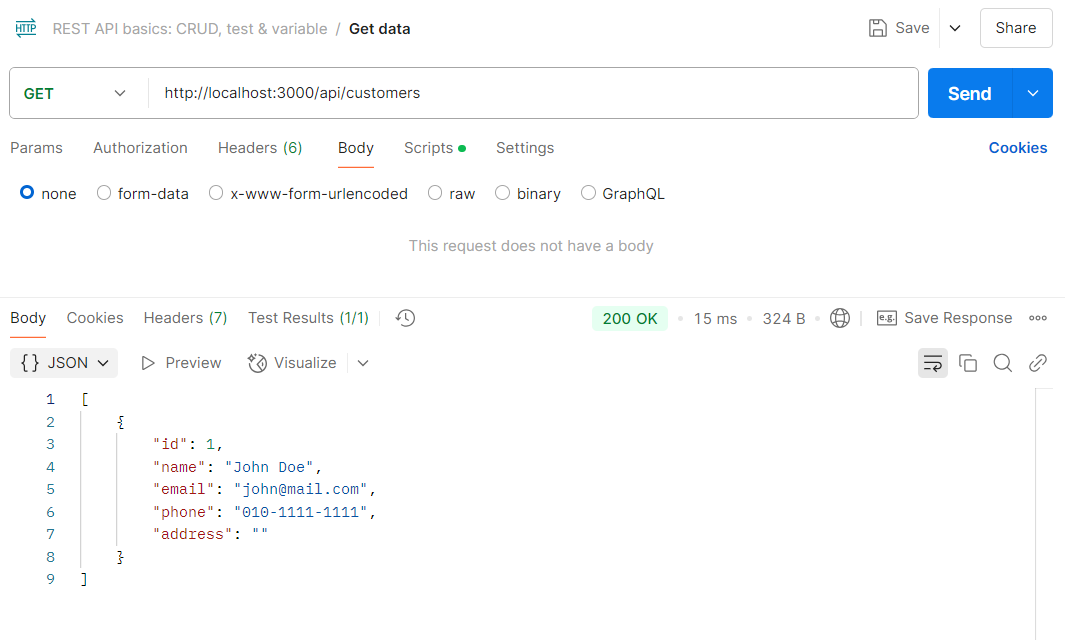Open the Params tab
Image resolution: width=1065 pixels, height=640 pixels.
pos(37,148)
